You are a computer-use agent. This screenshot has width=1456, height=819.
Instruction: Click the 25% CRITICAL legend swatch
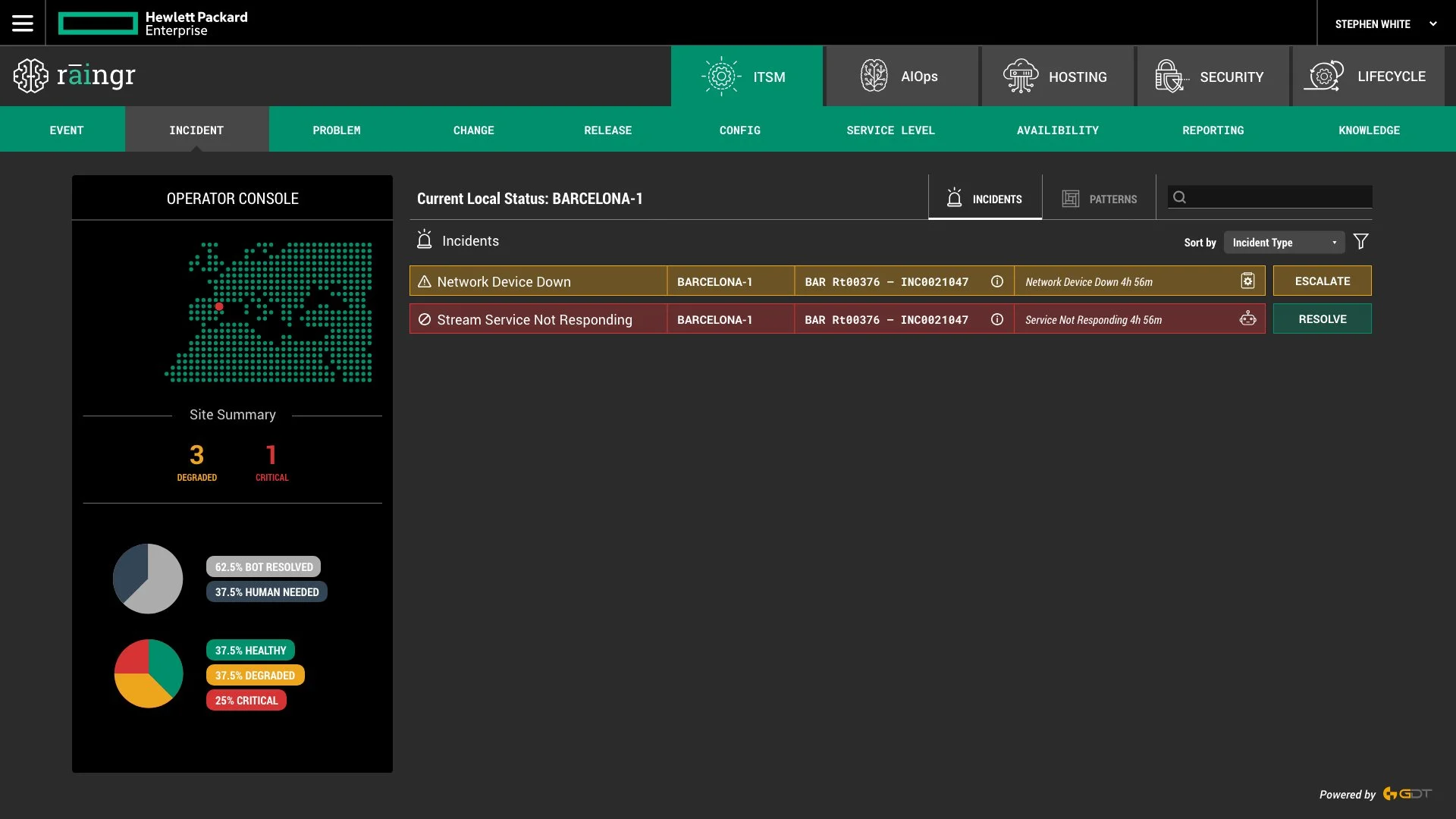tap(246, 701)
